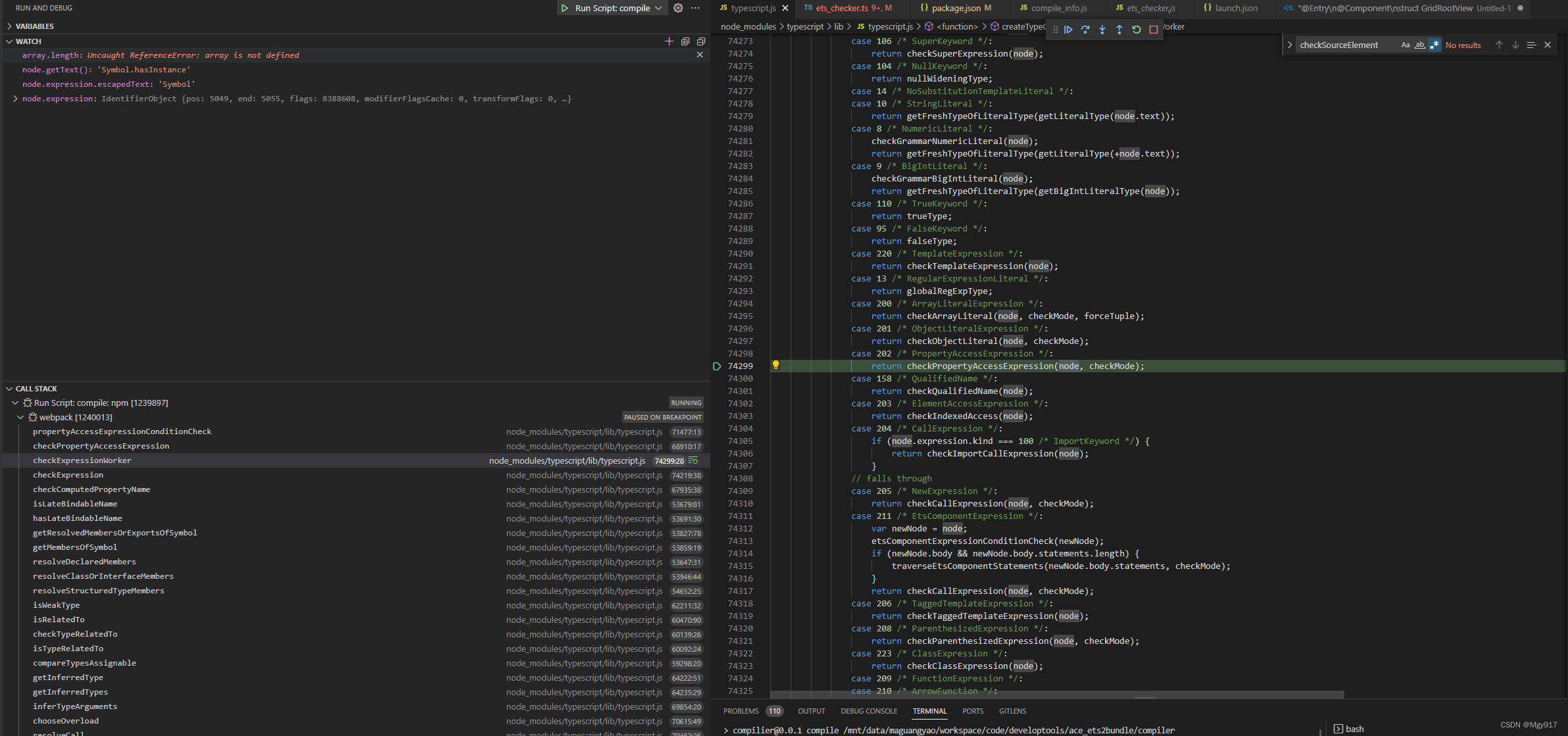Click lightbulb quick-fix on line 74299
The height and width of the screenshot is (736, 1568).
click(x=775, y=365)
